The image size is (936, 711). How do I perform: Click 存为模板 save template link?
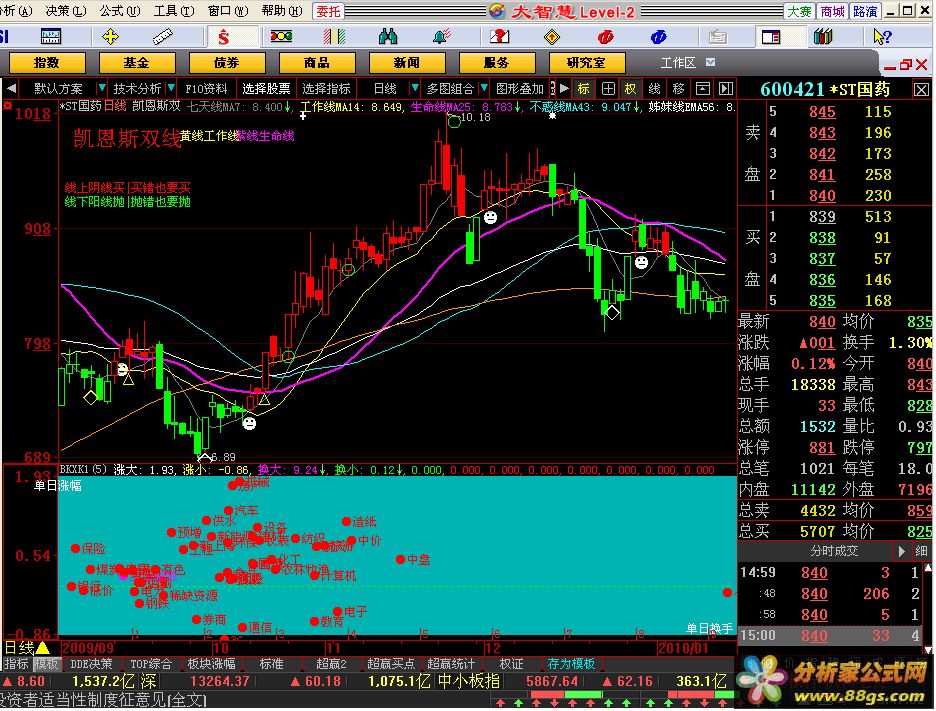tap(571, 664)
